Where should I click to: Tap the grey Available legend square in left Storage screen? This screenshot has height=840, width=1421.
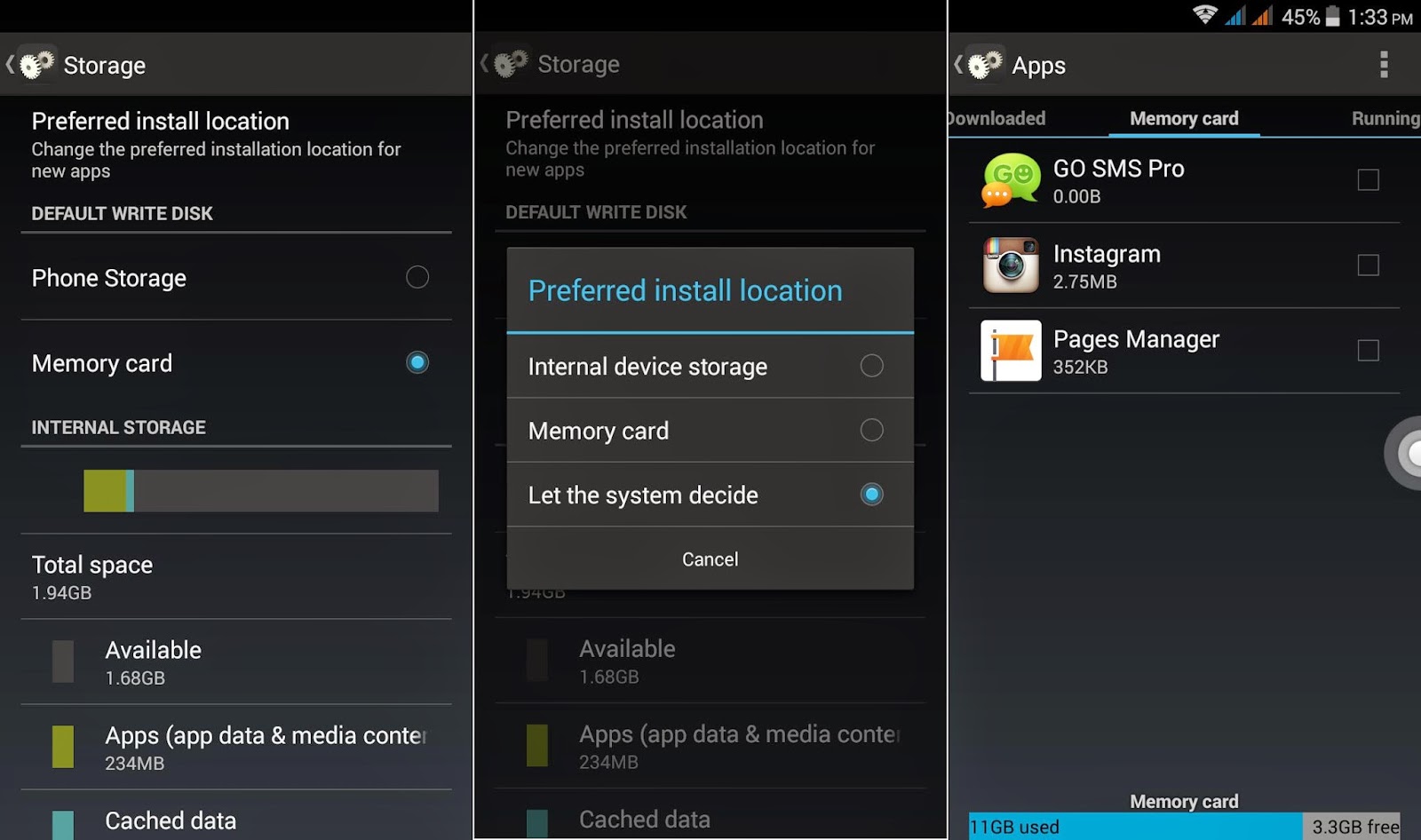pos(63,662)
